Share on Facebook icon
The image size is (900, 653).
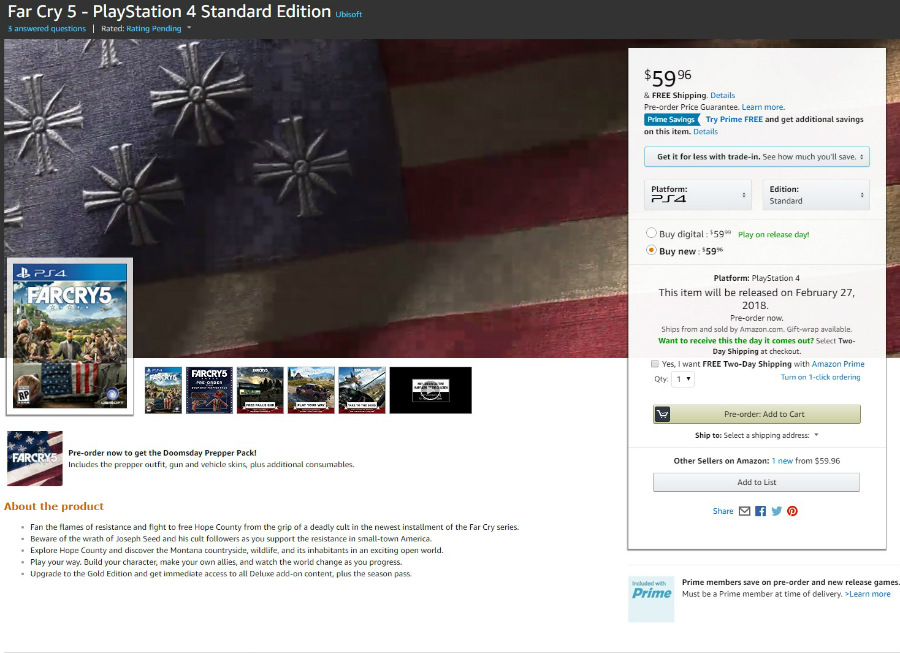(761, 511)
